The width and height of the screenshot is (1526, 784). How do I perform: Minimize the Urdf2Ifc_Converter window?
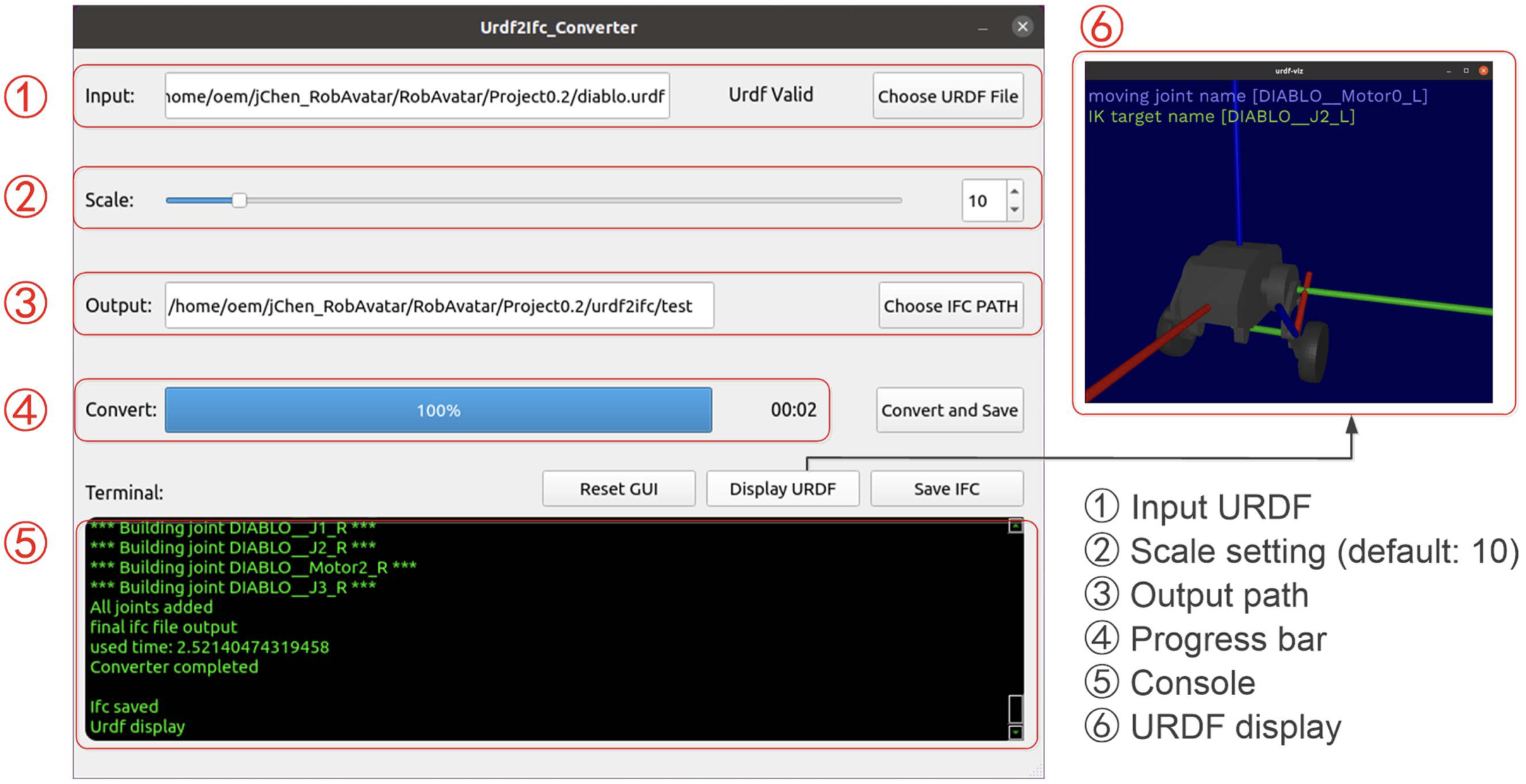(x=983, y=28)
